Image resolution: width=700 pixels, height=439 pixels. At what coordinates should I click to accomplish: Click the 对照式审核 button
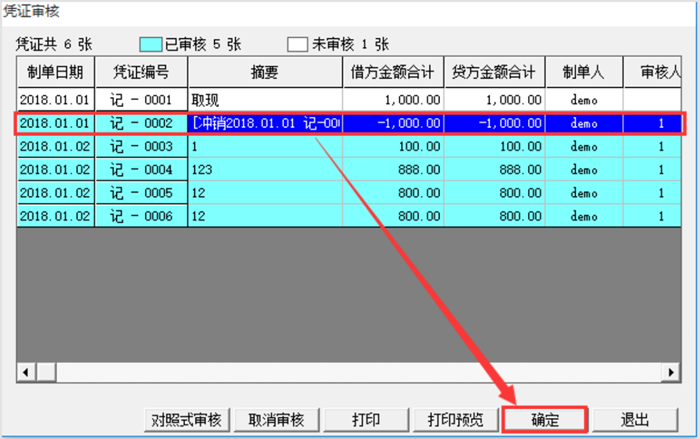click(187, 420)
